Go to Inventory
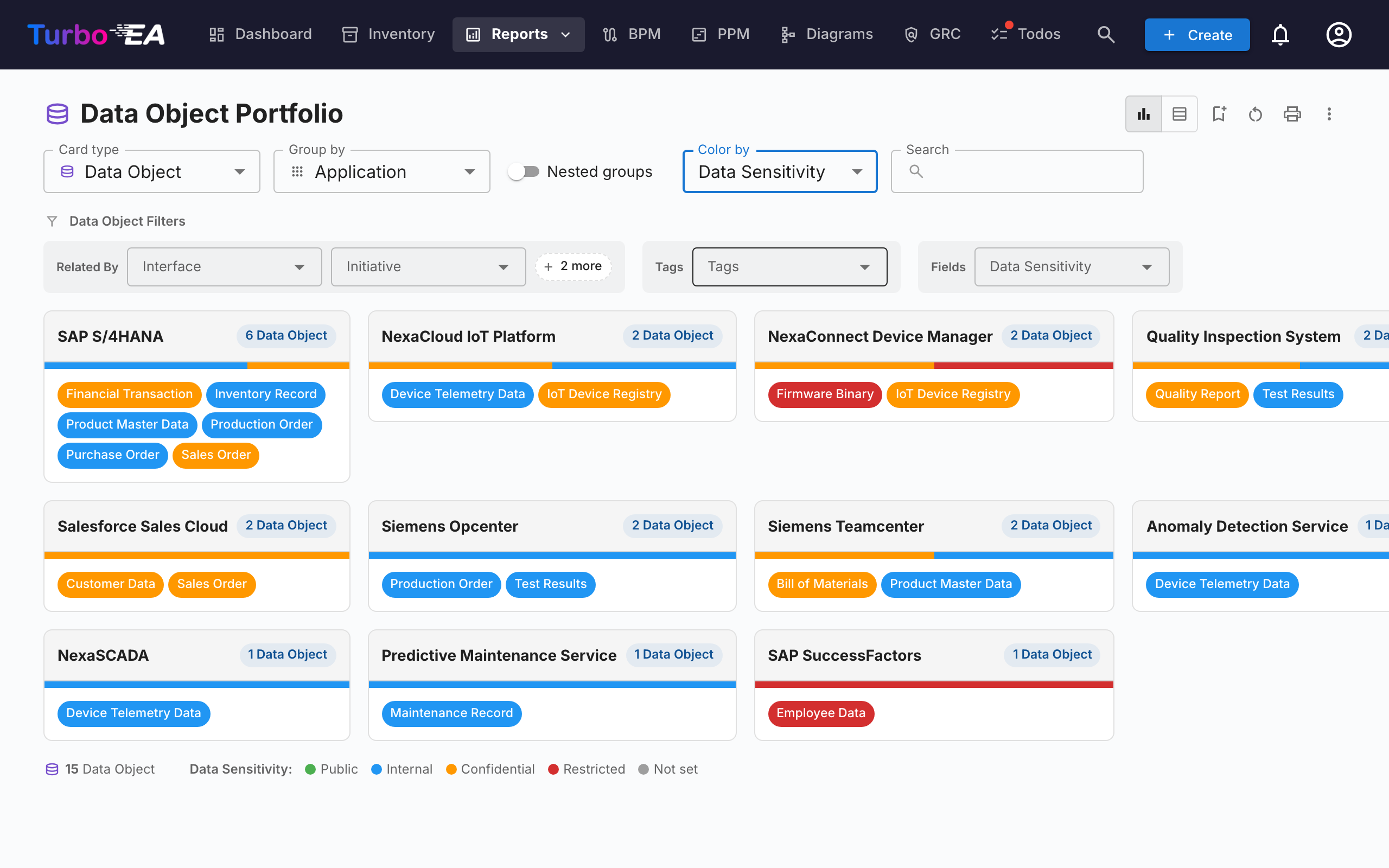Image resolution: width=1389 pixels, height=868 pixels. (x=388, y=34)
